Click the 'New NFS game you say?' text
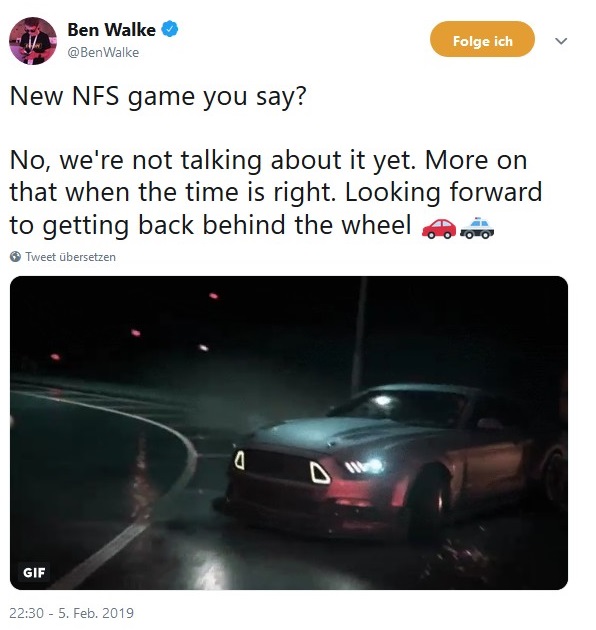This screenshot has width=596, height=630. (158, 96)
